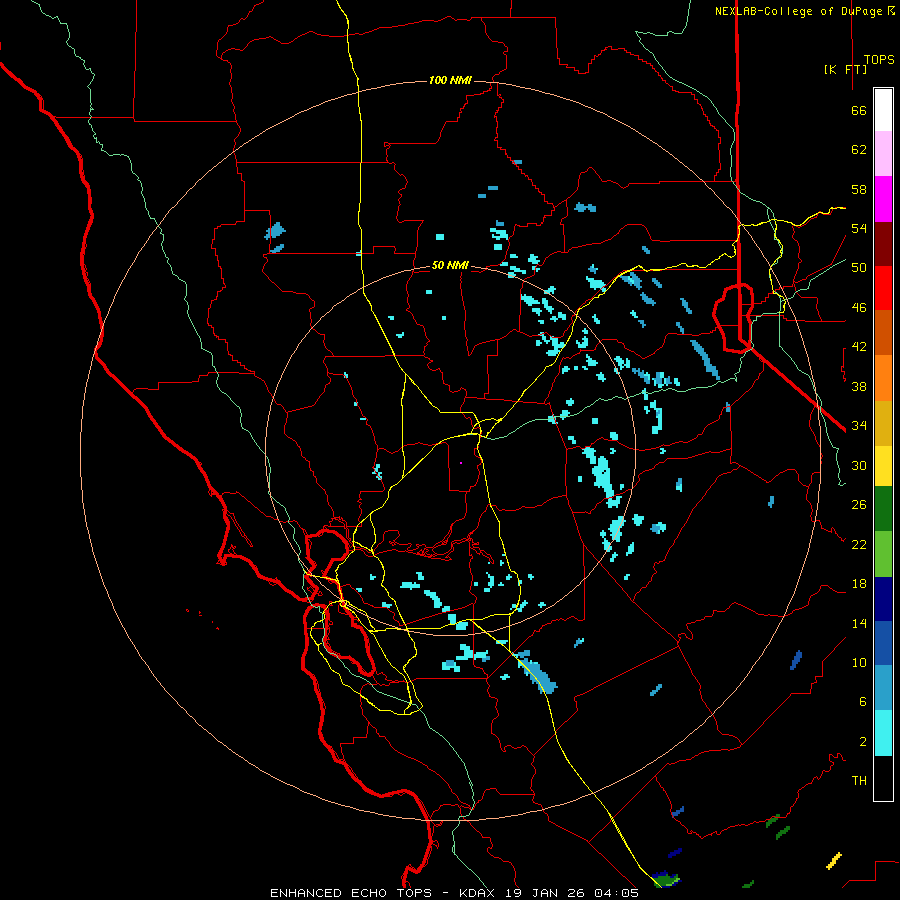900x900 pixels.
Task: Click the 50 NMI range ring label
Action: click(x=450, y=265)
